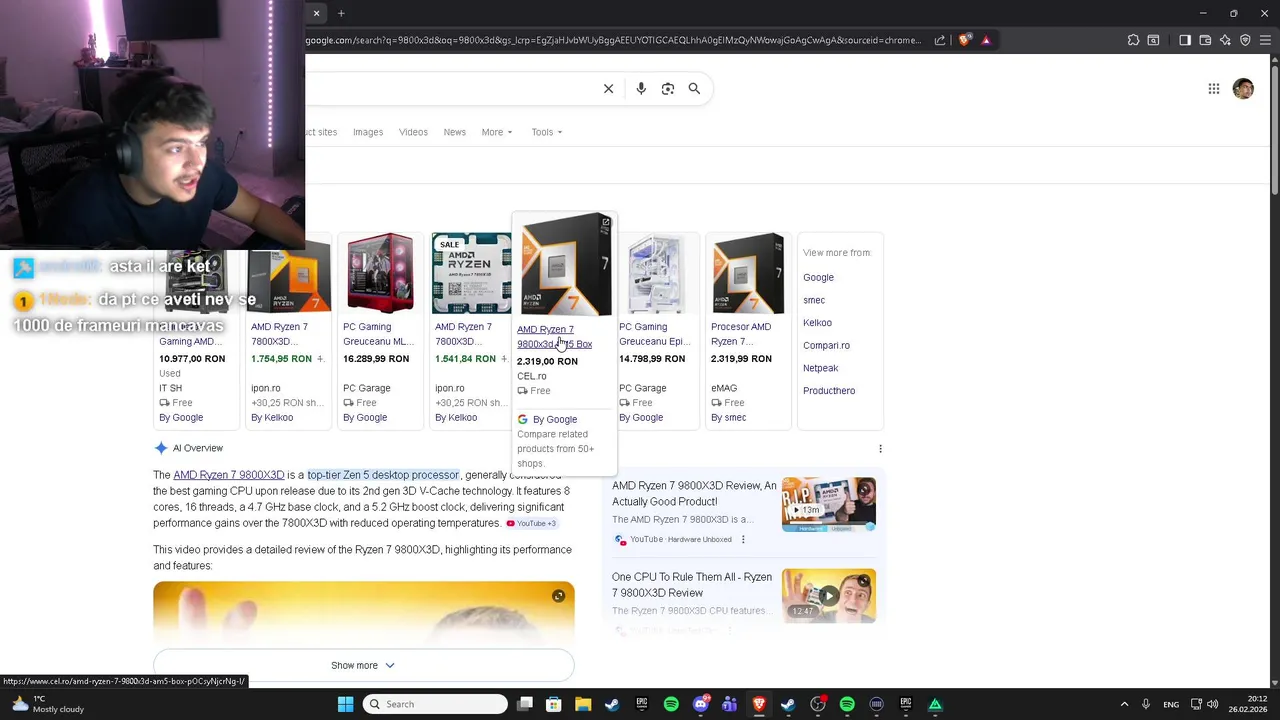
Task: Open the AI Overview three-dot menu
Action: pyautogui.click(x=880, y=449)
